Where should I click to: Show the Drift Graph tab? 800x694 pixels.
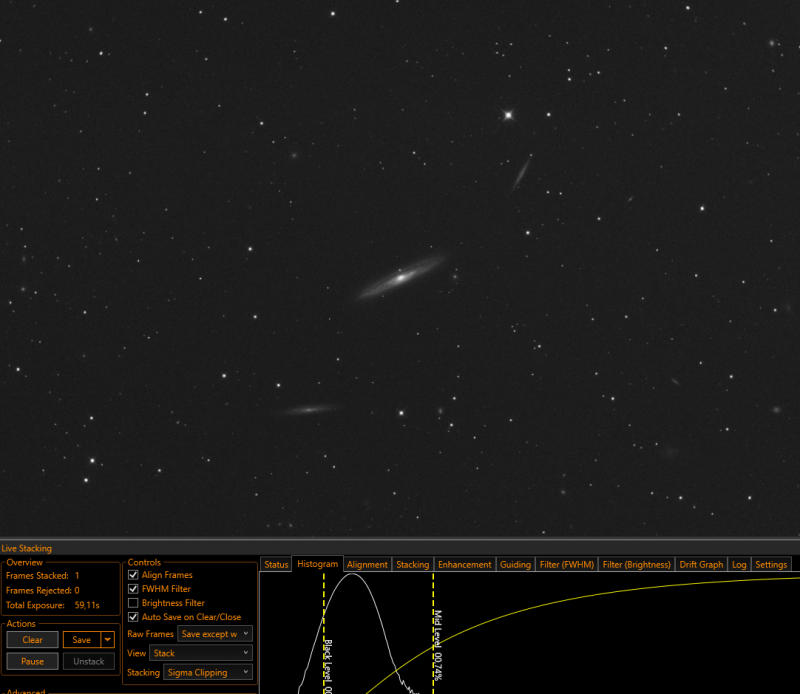(701, 564)
